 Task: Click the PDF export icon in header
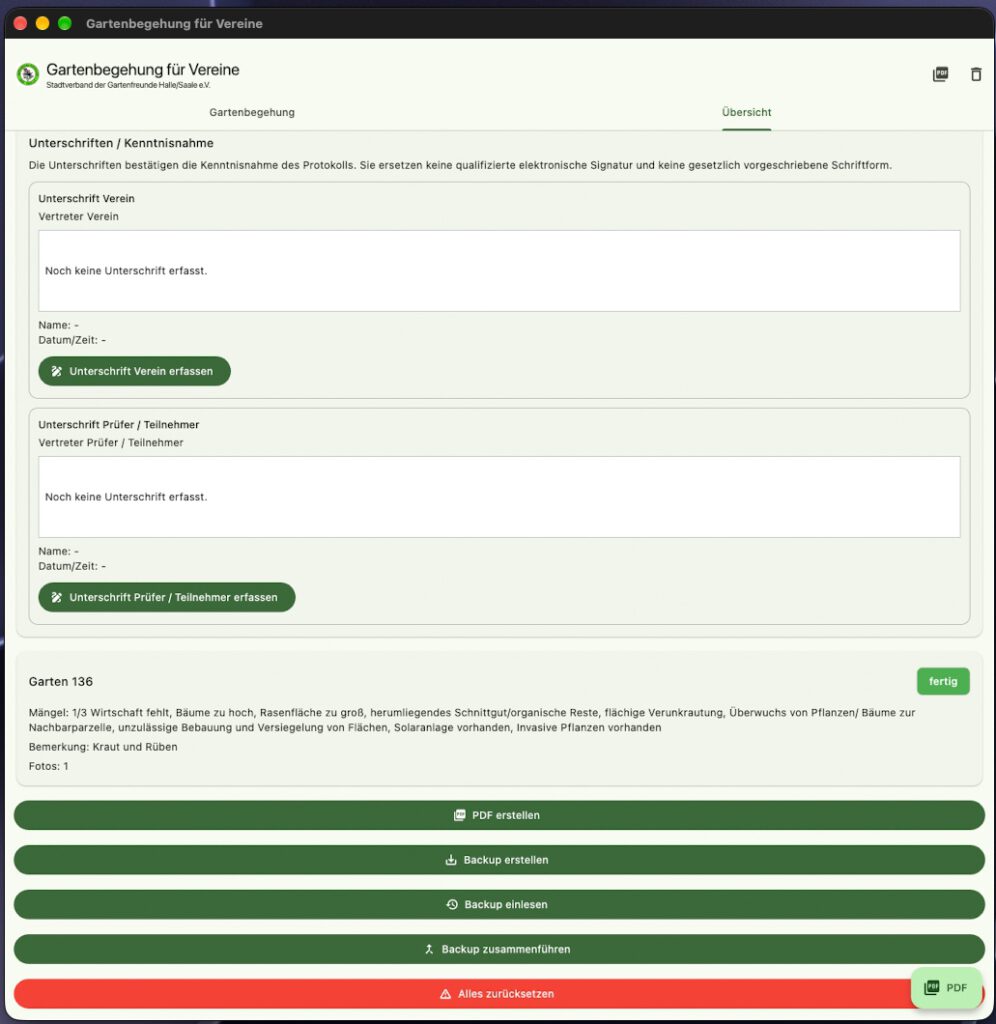(x=940, y=74)
